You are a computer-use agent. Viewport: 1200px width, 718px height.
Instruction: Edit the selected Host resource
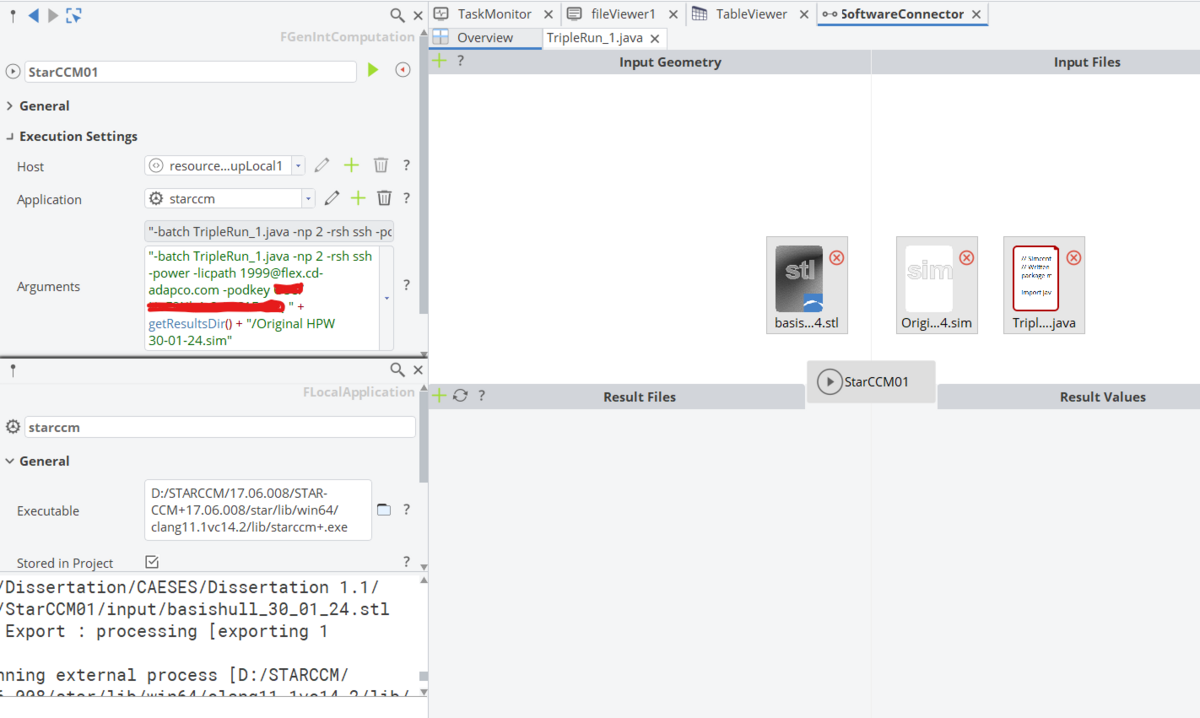[322, 165]
